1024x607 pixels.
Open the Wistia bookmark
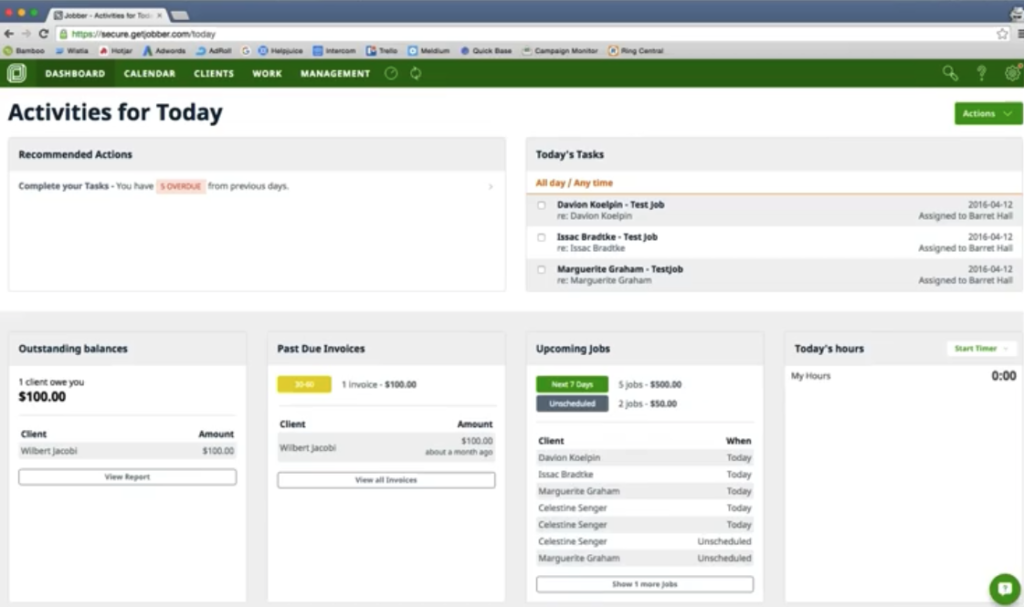[x=72, y=50]
